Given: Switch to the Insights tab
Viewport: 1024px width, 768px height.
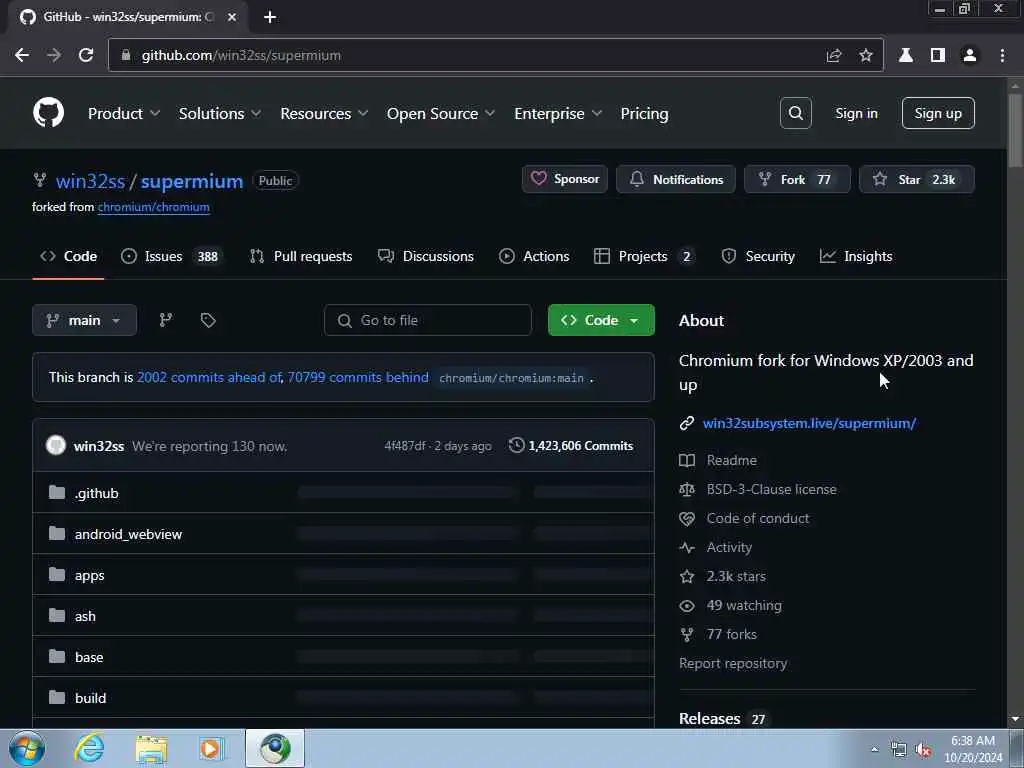Looking at the screenshot, I should 856,256.
